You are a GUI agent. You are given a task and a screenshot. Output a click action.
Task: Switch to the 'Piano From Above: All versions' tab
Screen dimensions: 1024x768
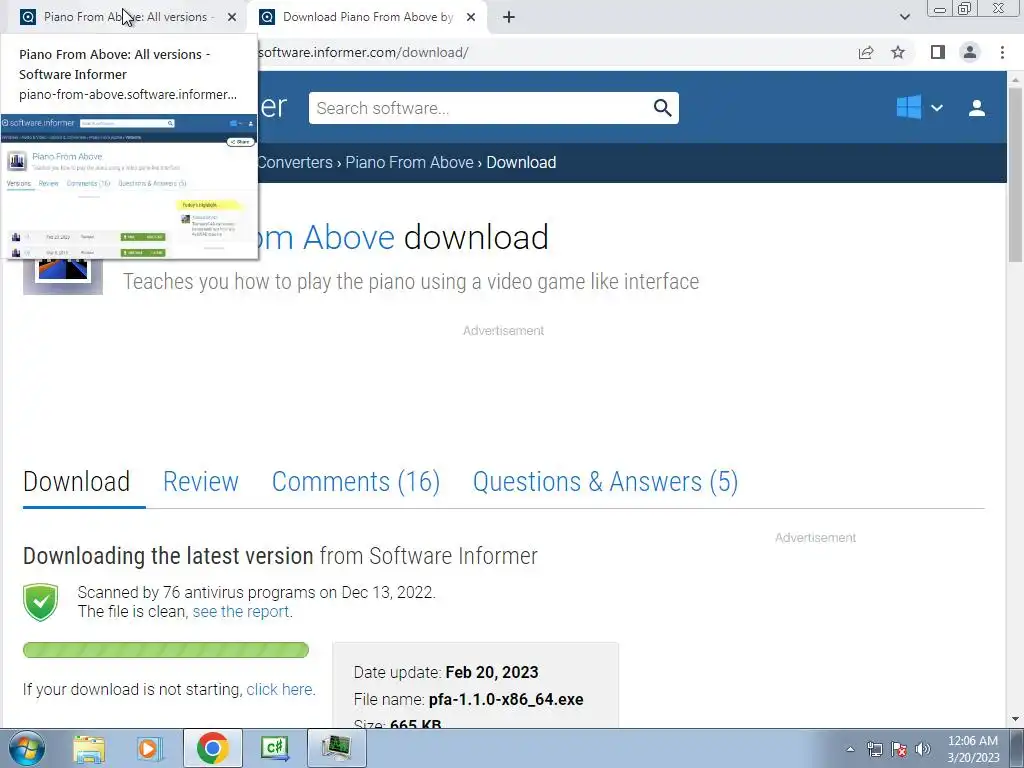(x=124, y=17)
